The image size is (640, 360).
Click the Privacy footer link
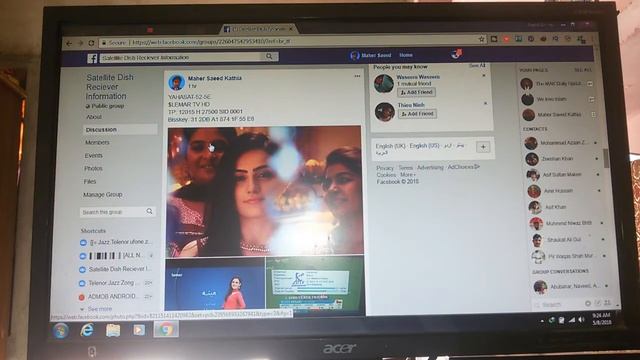(385, 168)
